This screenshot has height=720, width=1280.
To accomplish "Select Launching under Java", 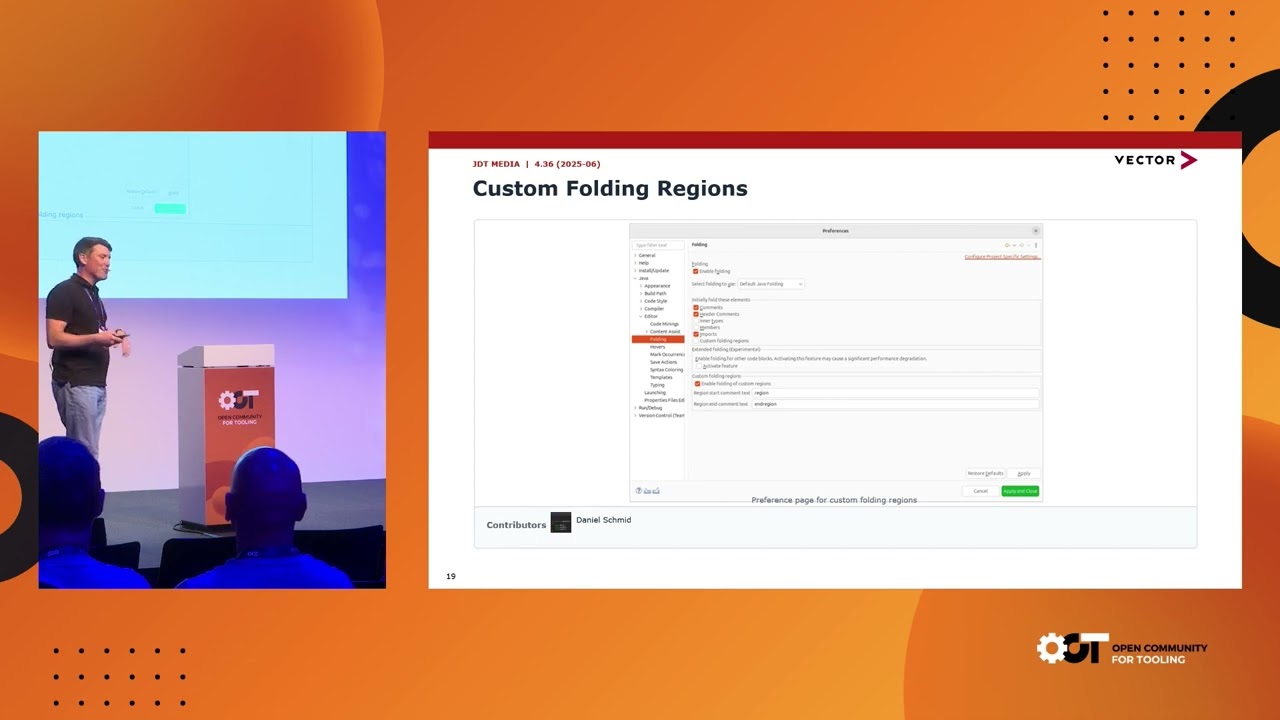I will point(655,393).
